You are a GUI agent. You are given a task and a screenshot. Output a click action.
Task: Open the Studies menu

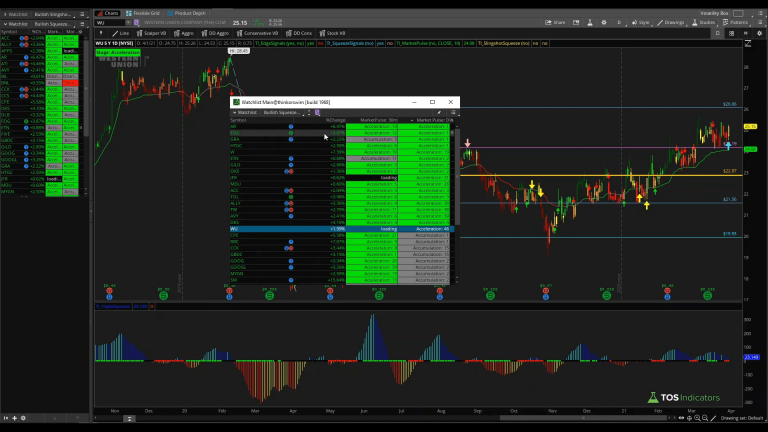(x=704, y=23)
